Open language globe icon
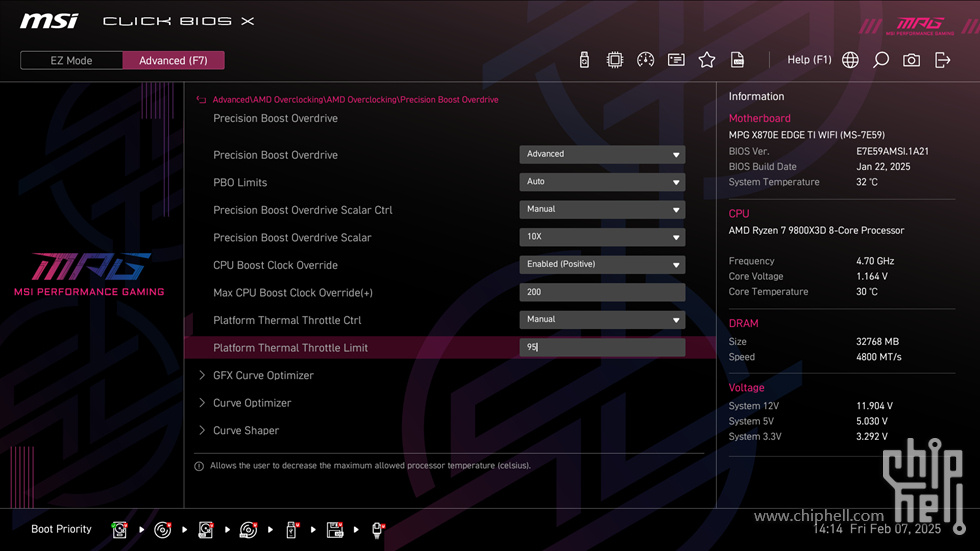 [850, 60]
